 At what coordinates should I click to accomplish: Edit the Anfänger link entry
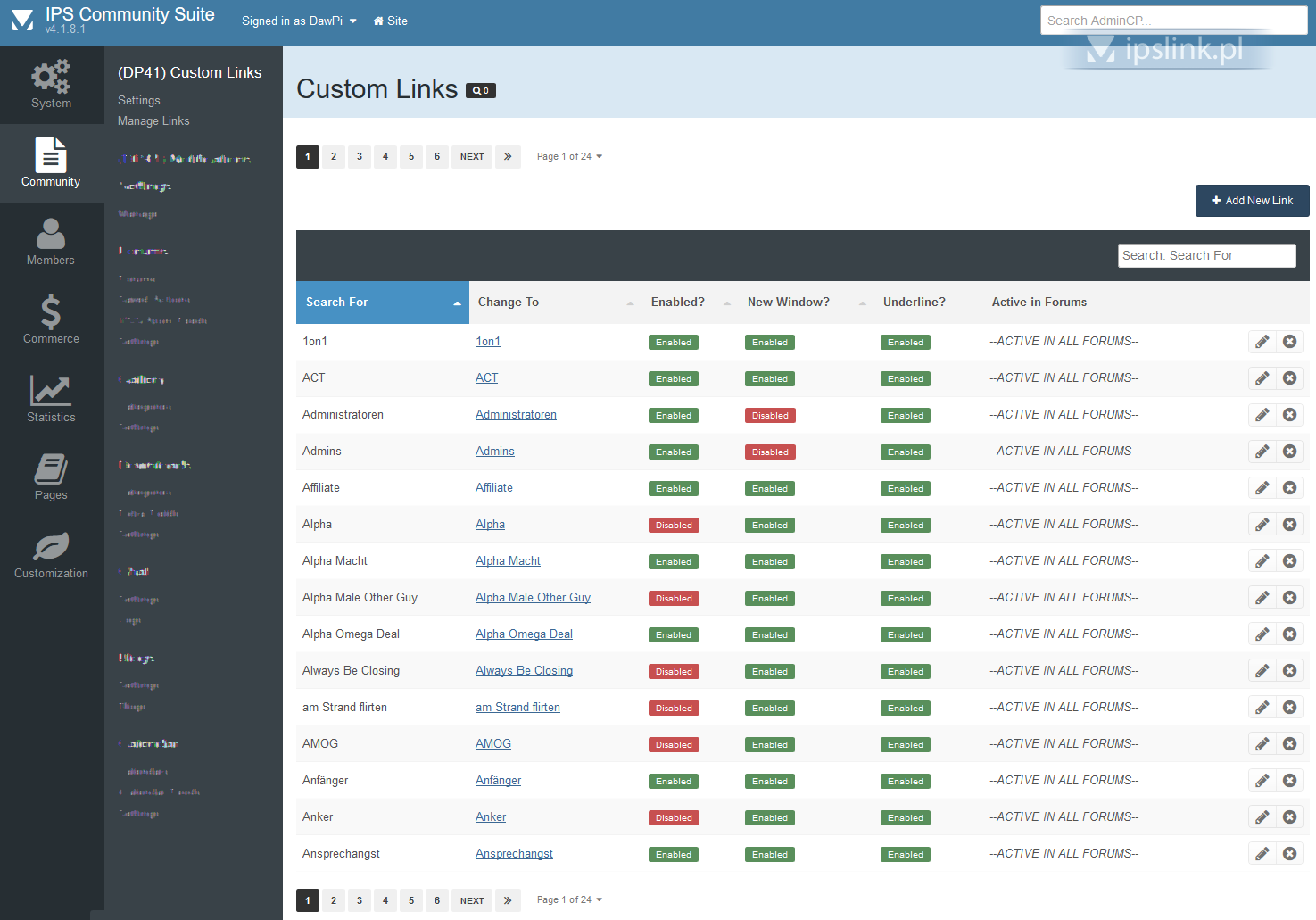click(1262, 781)
